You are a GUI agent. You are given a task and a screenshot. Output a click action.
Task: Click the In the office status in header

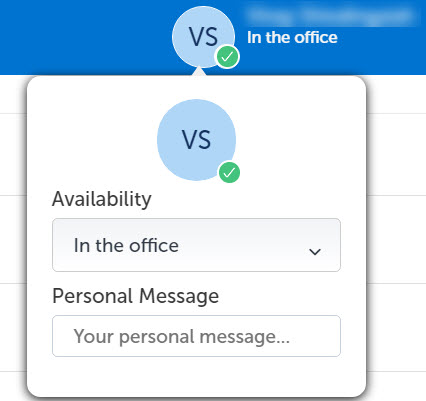(292, 37)
